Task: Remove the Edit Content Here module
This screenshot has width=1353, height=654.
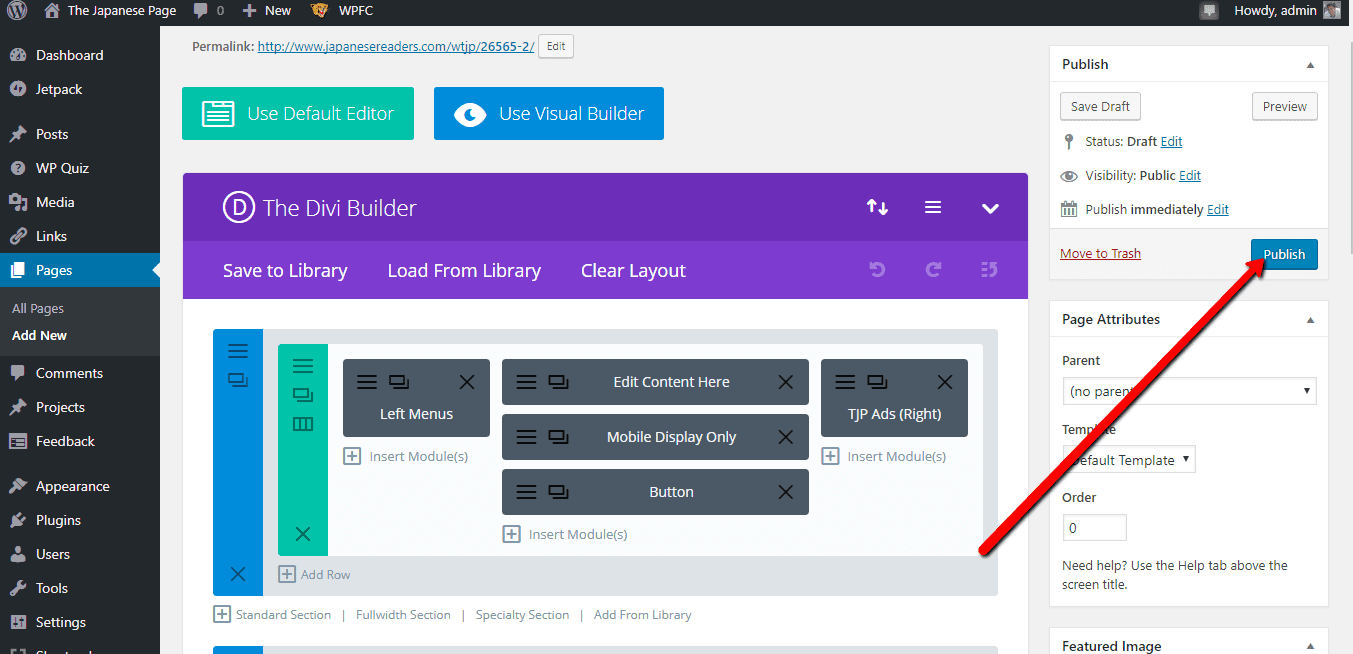Action: (786, 382)
